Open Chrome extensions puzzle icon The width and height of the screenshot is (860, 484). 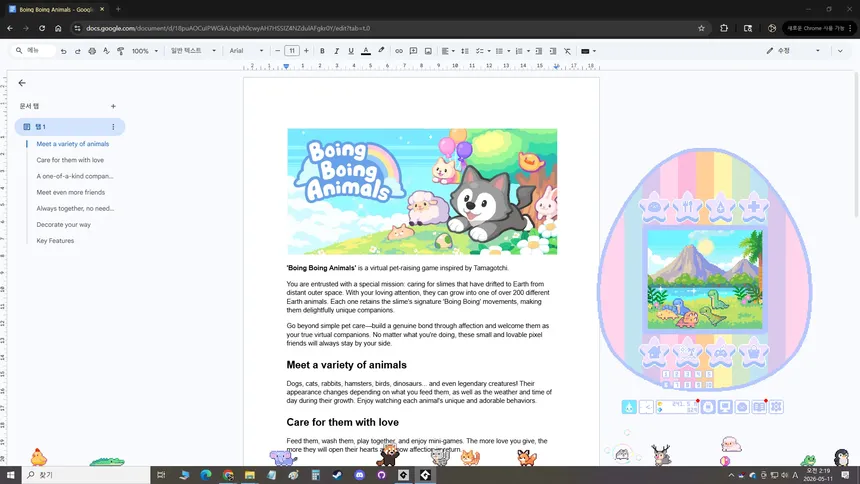[x=724, y=28]
